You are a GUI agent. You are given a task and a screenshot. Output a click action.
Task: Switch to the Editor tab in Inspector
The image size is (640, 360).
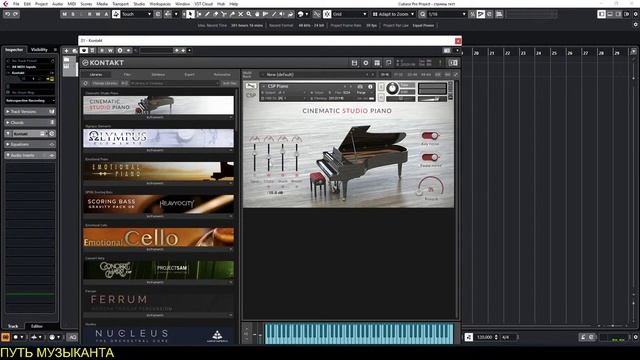point(37,326)
